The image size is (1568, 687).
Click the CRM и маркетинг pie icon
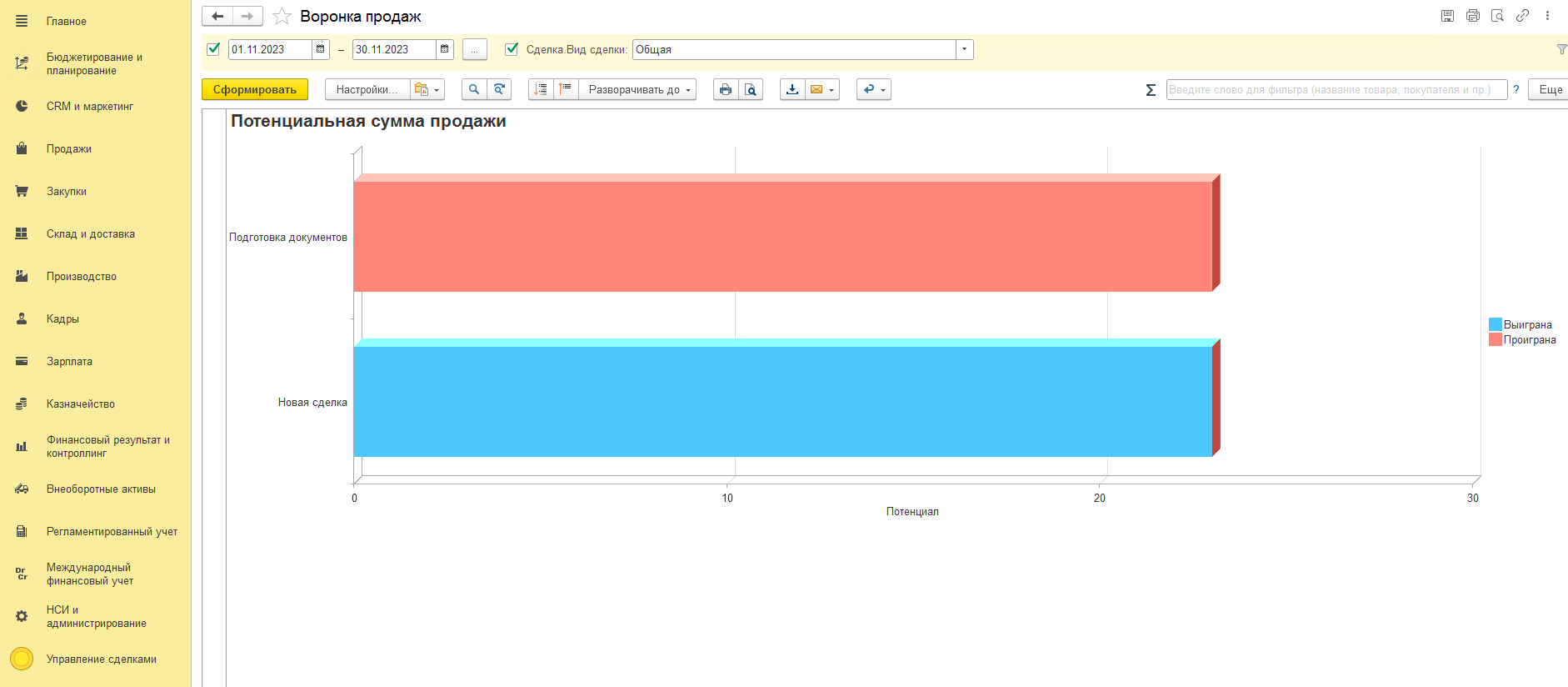point(22,106)
